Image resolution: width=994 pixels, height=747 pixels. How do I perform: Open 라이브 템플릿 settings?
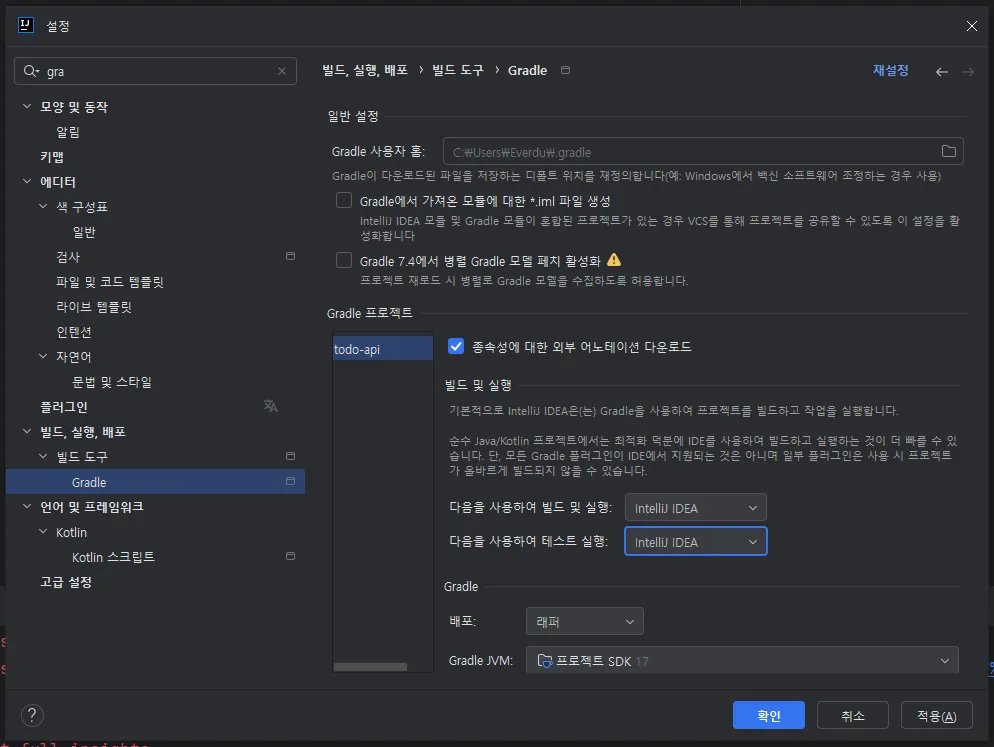94,307
